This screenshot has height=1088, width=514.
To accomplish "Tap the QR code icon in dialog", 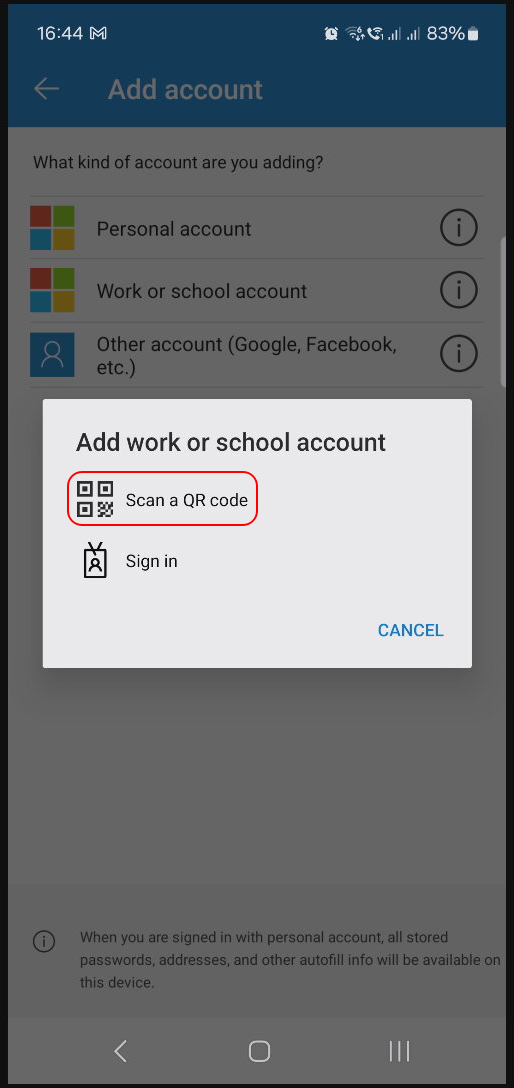I will pos(94,499).
